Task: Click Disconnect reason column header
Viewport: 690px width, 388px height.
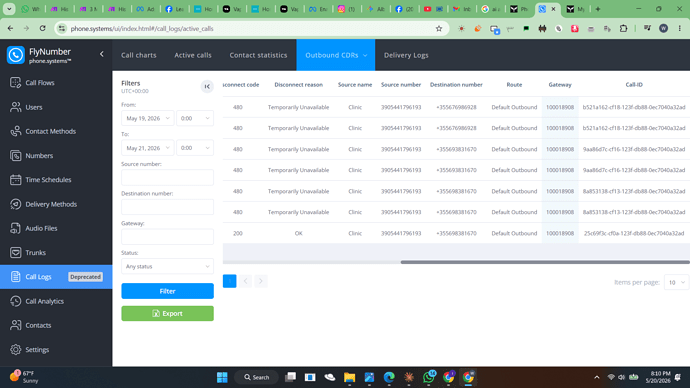Action: coord(298,84)
